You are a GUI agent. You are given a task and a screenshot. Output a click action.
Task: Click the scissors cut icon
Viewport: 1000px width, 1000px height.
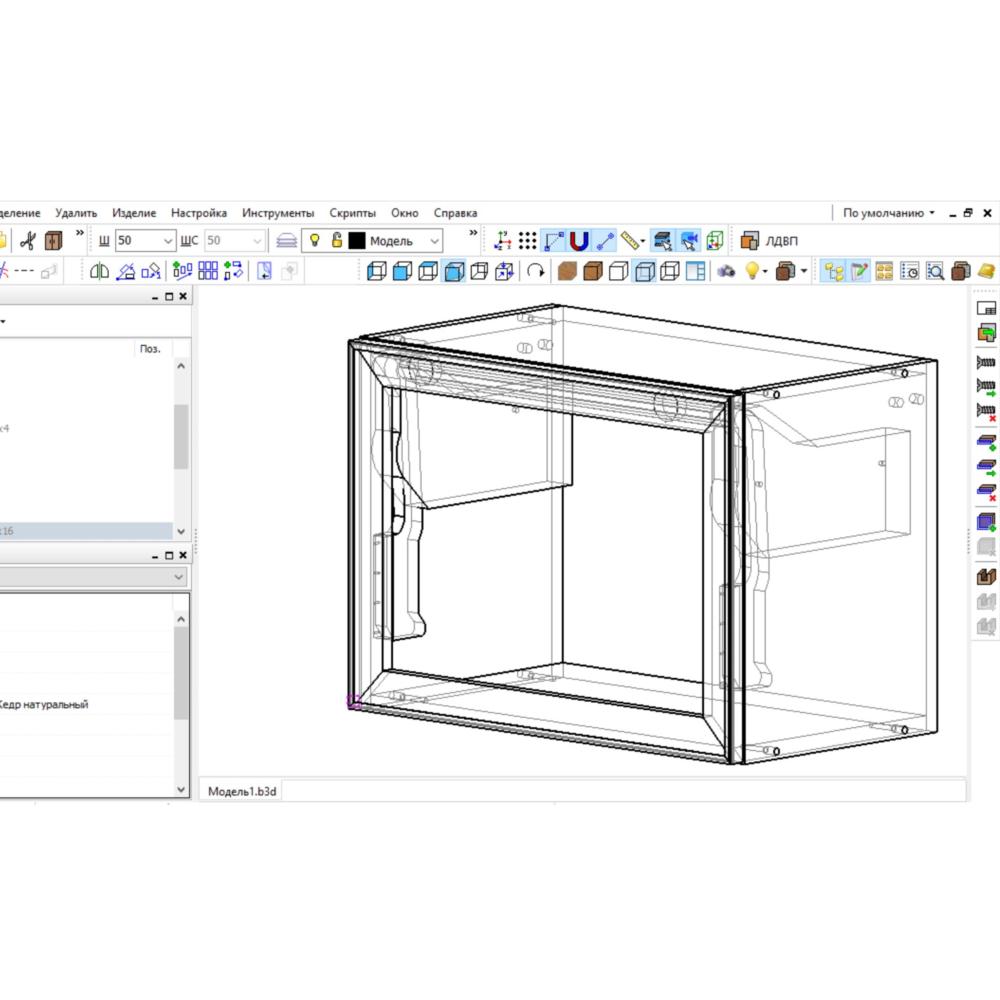[28, 241]
